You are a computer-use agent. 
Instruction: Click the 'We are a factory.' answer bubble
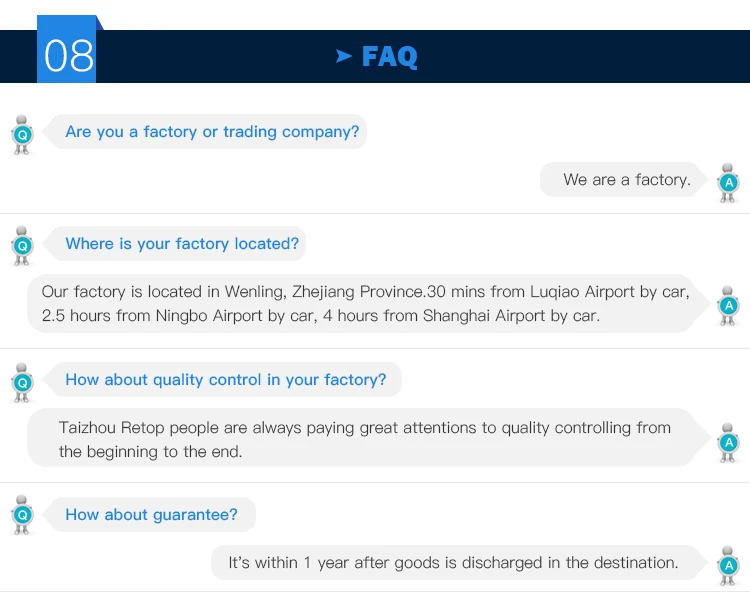[626, 180]
